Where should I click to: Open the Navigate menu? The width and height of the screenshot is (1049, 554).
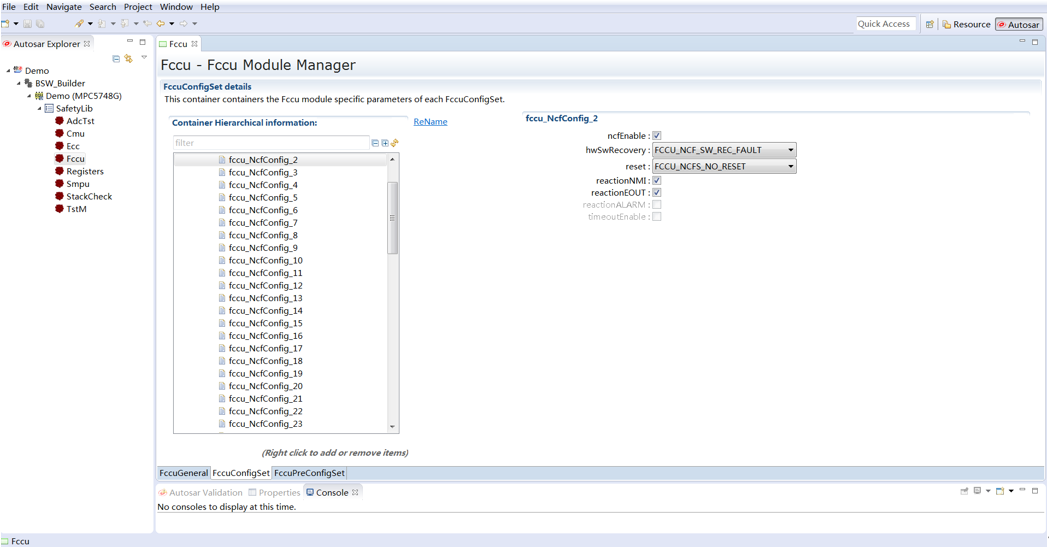tap(64, 7)
